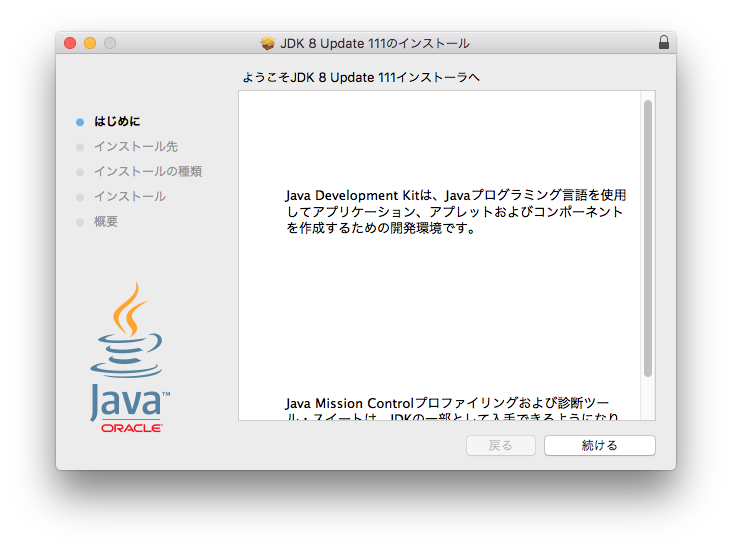Select the はじめに step in sidebar
Image resolution: width=732 pixels, height=550 pixels.
pyautogui.click(x=117, y=121)
